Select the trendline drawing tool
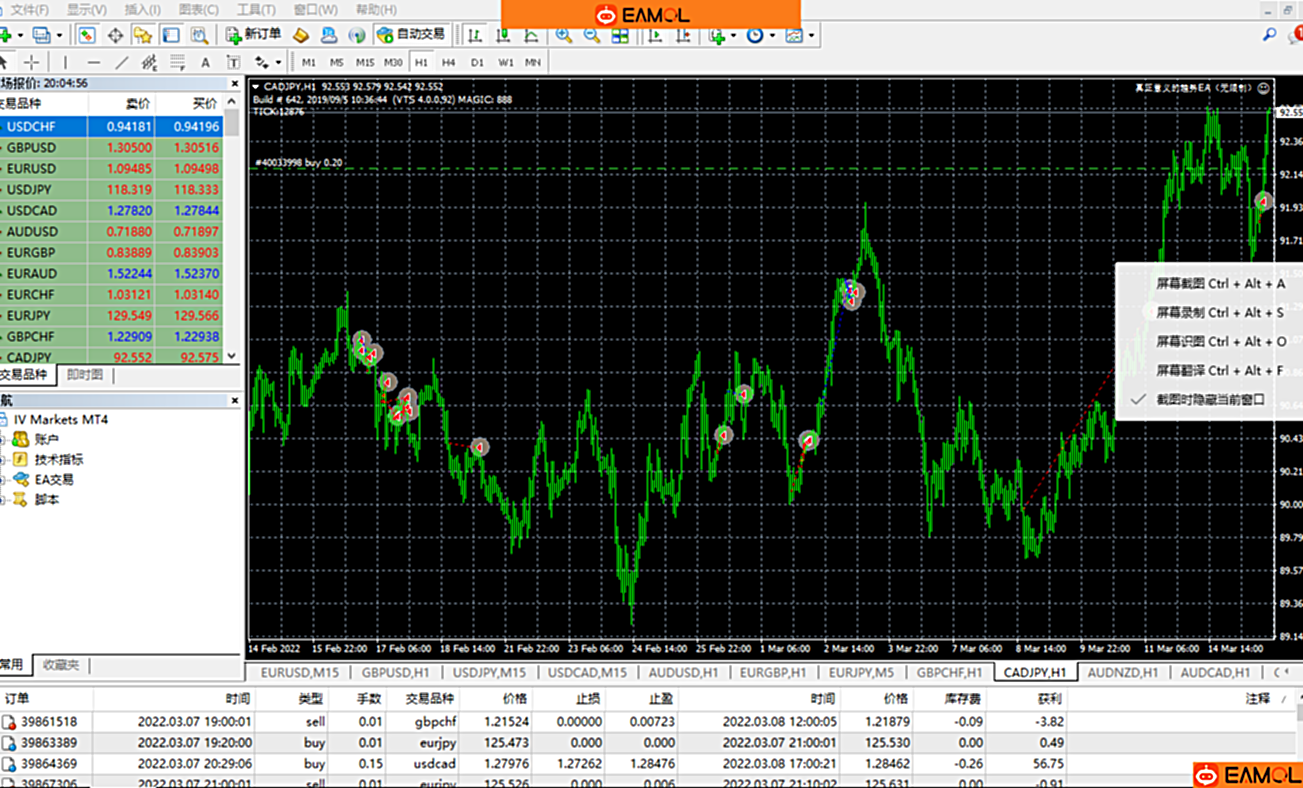 pyautogui.click(x=122, y=62)
